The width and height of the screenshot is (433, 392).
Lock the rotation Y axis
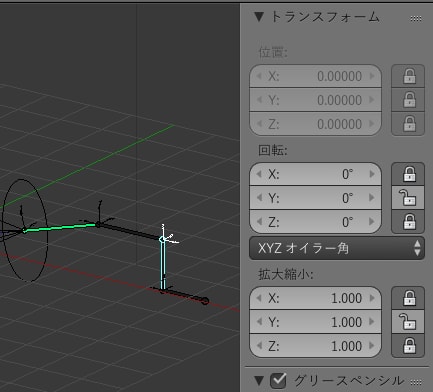tap(408, 198)
